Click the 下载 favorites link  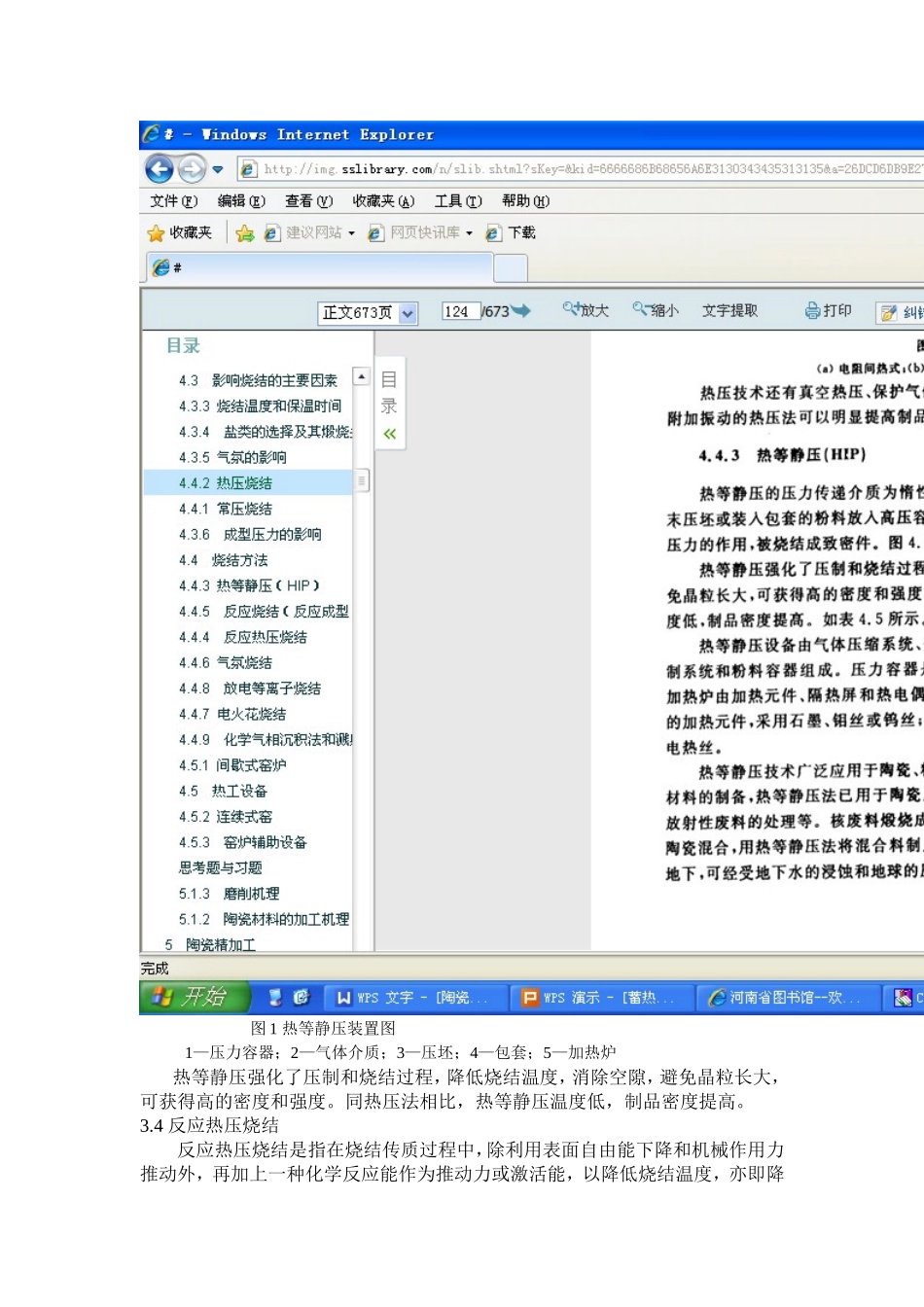(x=511, y=233)
